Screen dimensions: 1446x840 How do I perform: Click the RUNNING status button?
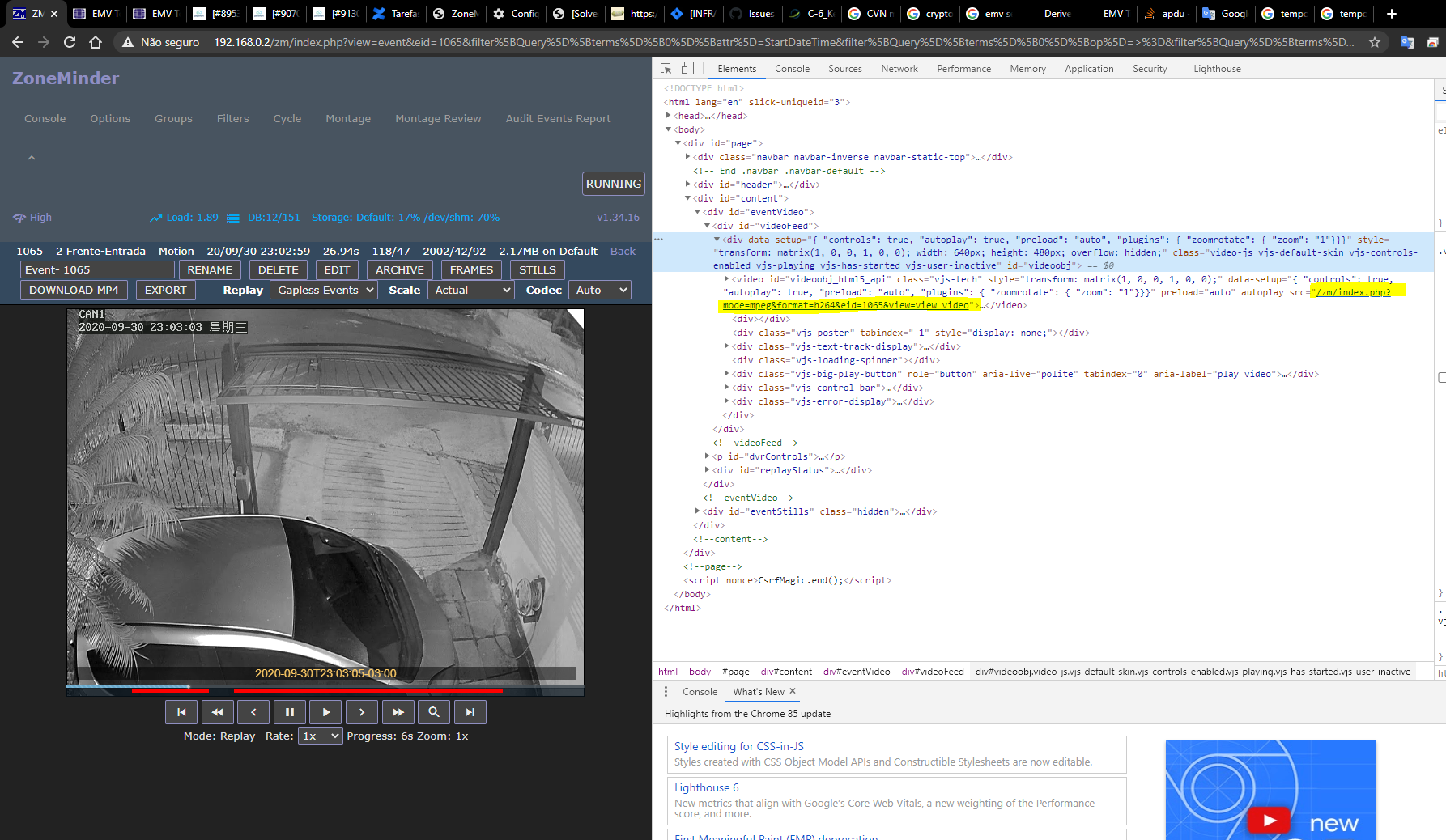(x=614, y=184)
